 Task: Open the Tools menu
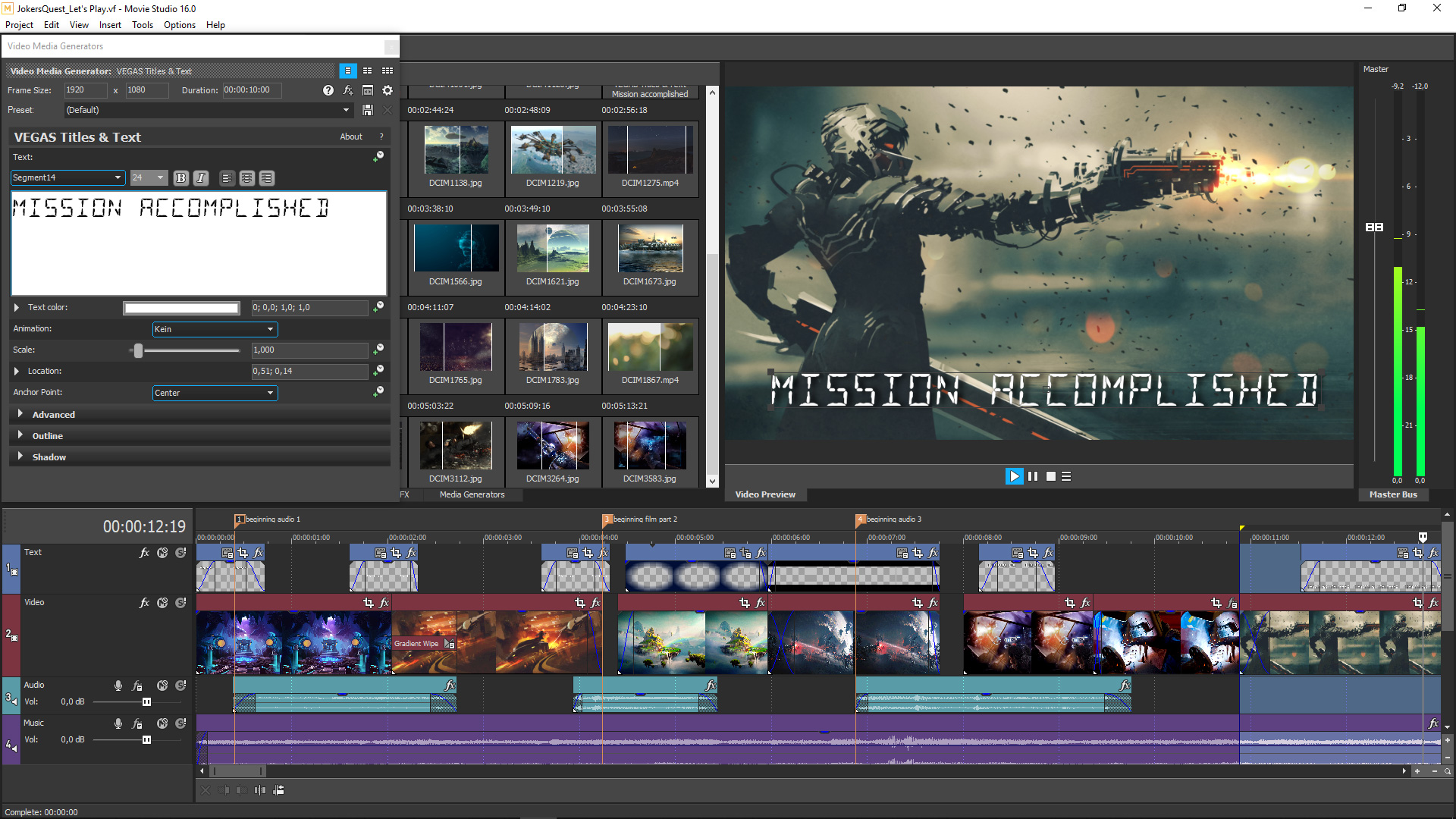(x=143, y=25)
